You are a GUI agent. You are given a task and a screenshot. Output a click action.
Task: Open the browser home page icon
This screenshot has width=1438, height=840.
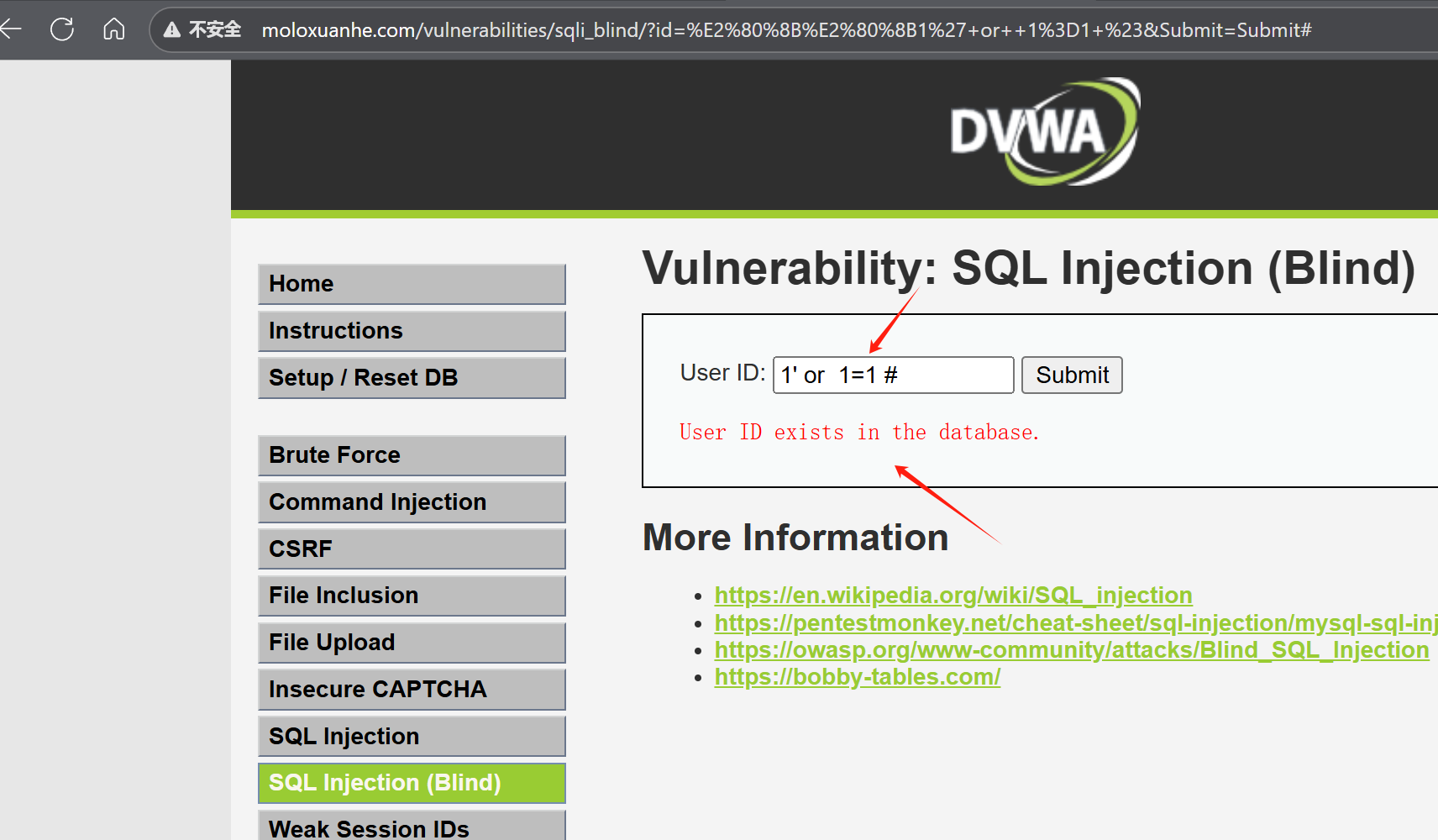[x=114, y=29]
